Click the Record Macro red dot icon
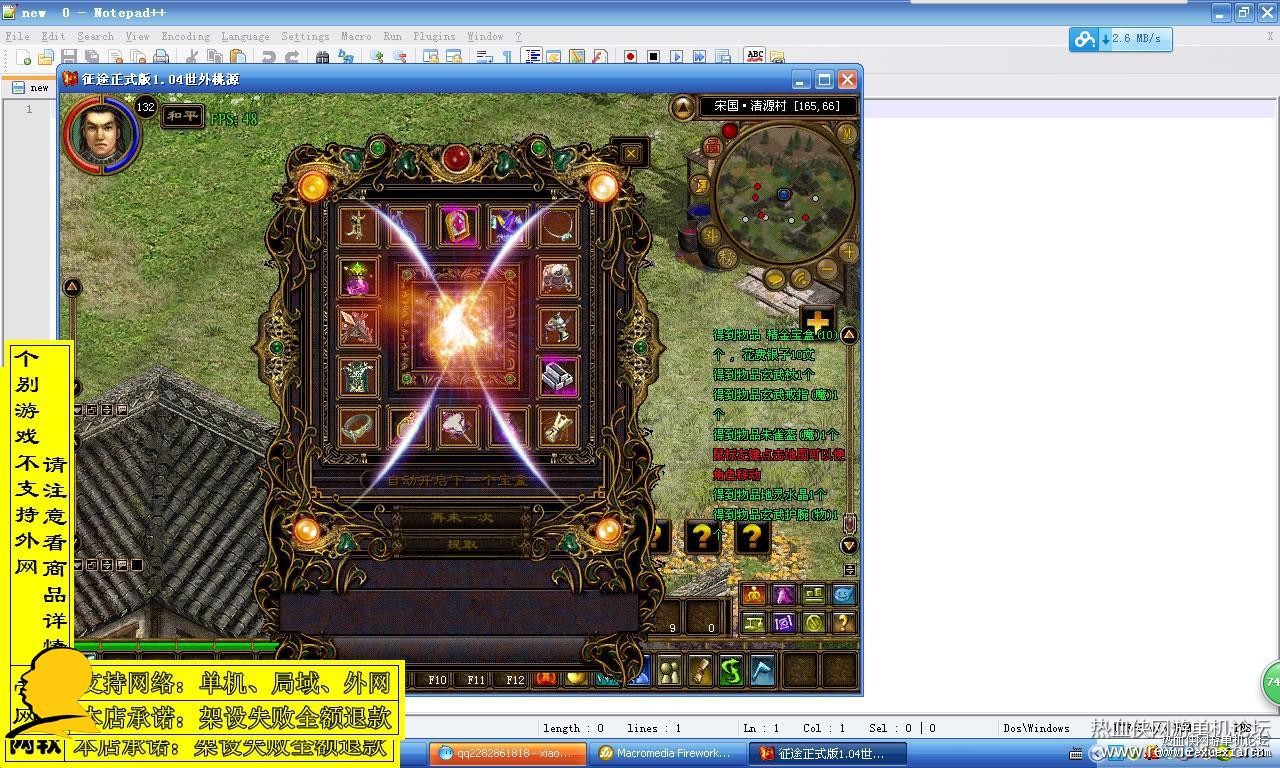The height and width of the screenshot is (768, 1280). click(630, 57)
